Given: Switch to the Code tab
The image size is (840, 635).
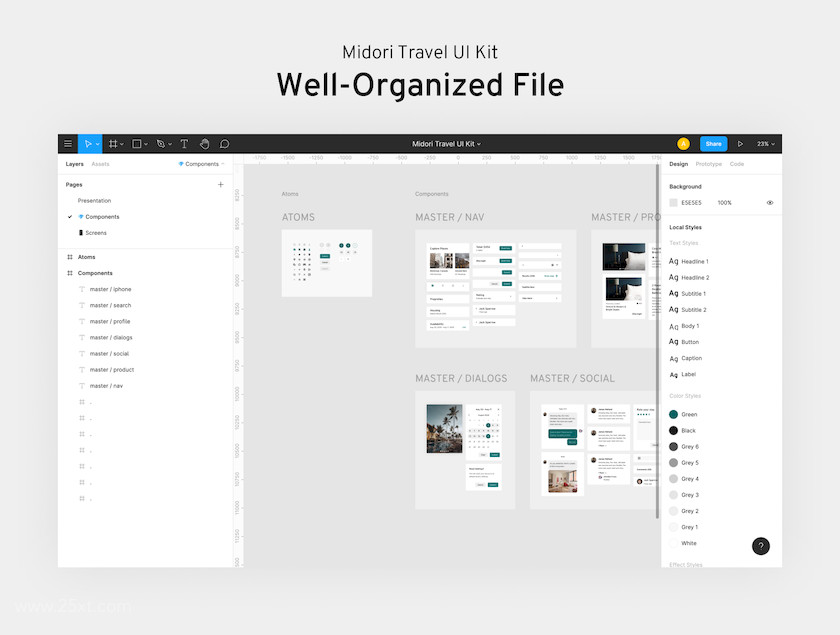Looking at the screenshot, I should coord(737,164).
